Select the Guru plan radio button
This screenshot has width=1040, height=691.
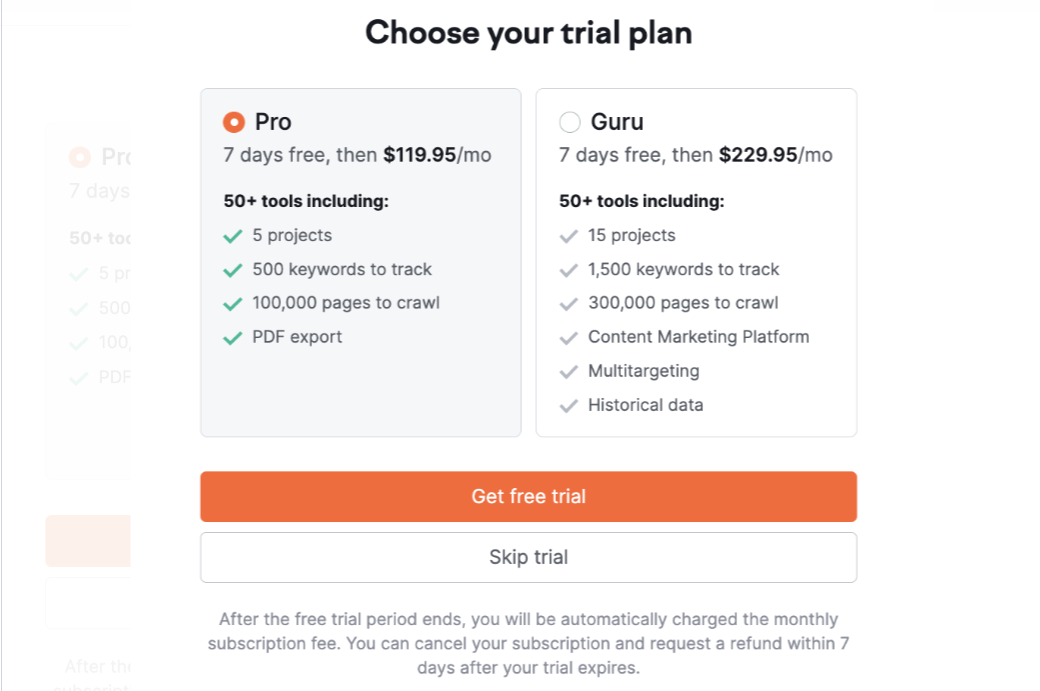coord(569,122)
